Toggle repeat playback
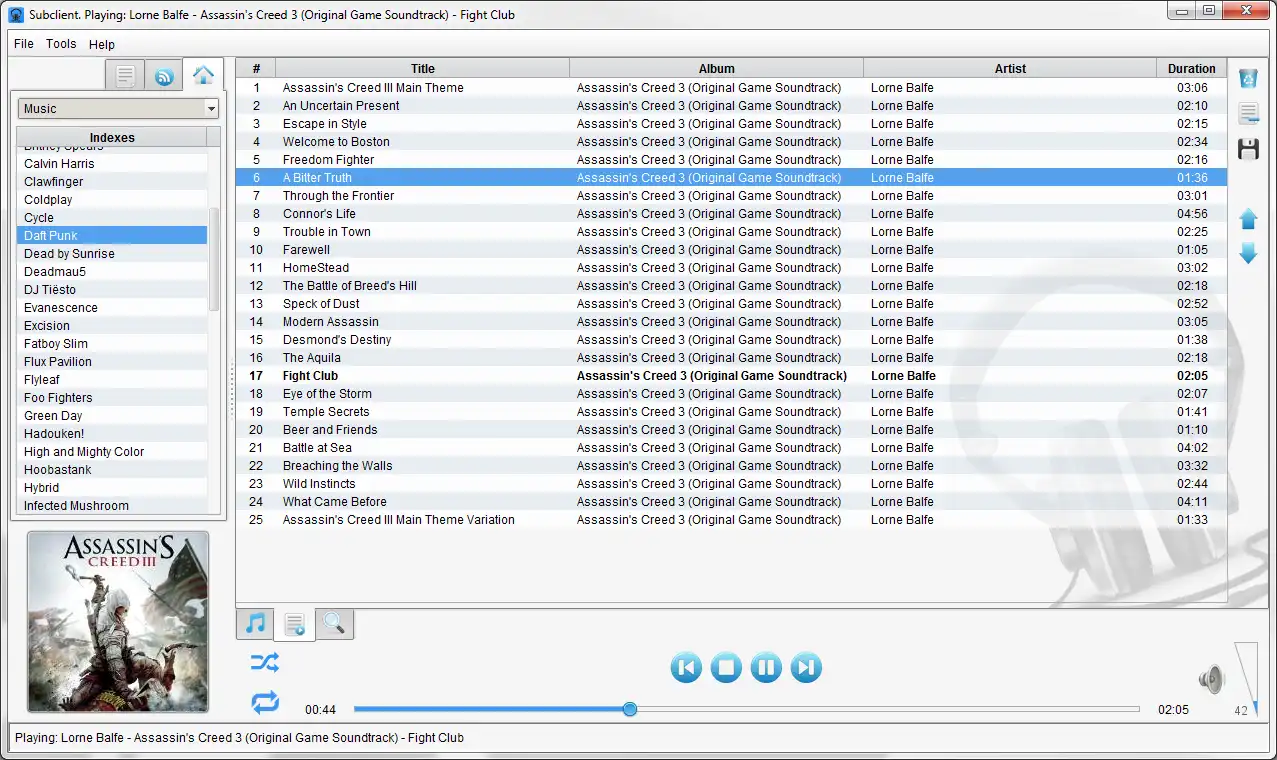 point(265,703)
